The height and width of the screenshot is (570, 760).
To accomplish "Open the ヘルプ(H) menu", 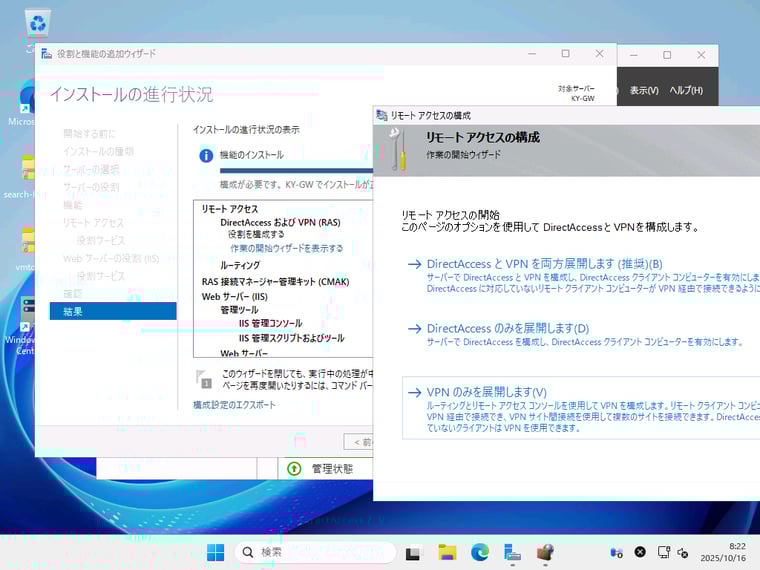I will point(686,91).
